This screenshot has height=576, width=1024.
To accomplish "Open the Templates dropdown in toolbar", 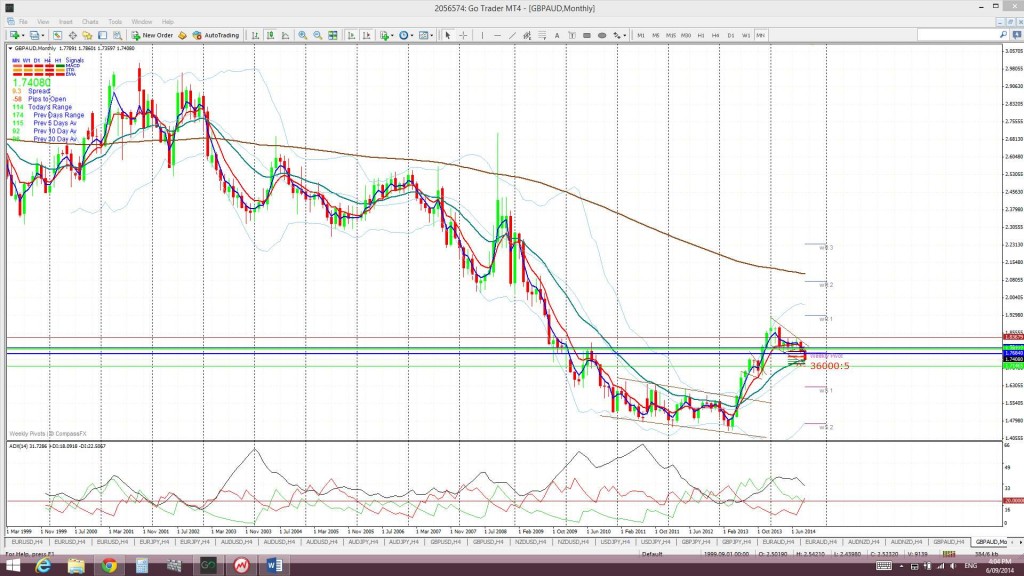I will pyautogui.click(x=430, y=35).
